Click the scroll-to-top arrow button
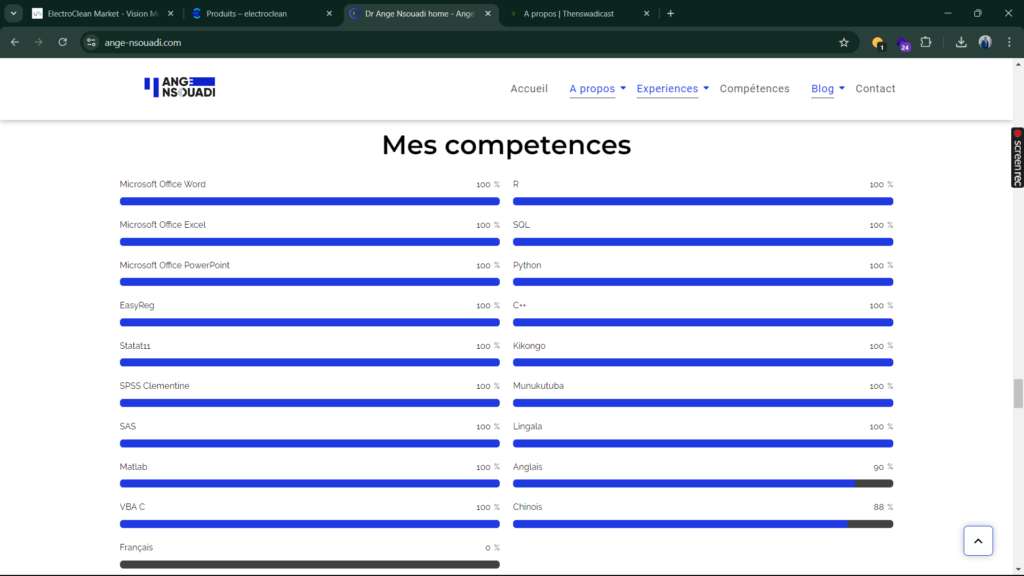Viewport: 1024px width, 576px height. coord(978,541)
